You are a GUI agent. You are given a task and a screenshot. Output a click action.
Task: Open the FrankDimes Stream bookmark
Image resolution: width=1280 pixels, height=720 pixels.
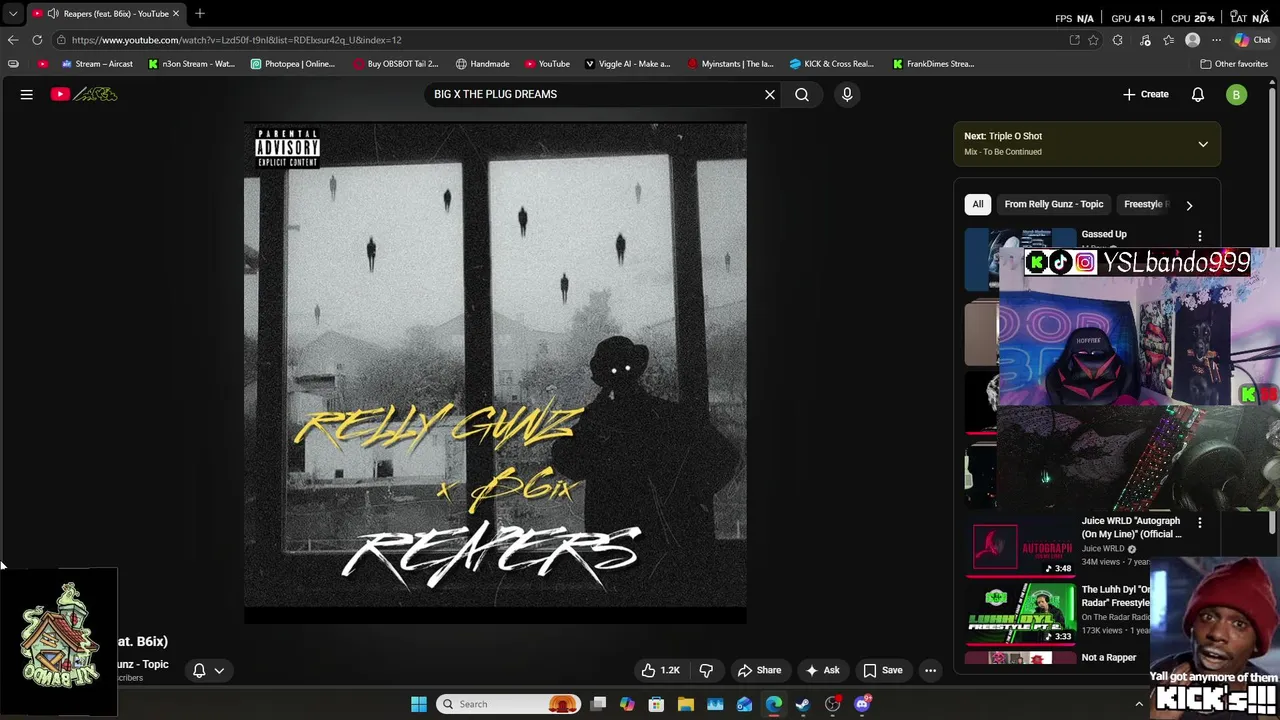[934, 64]
